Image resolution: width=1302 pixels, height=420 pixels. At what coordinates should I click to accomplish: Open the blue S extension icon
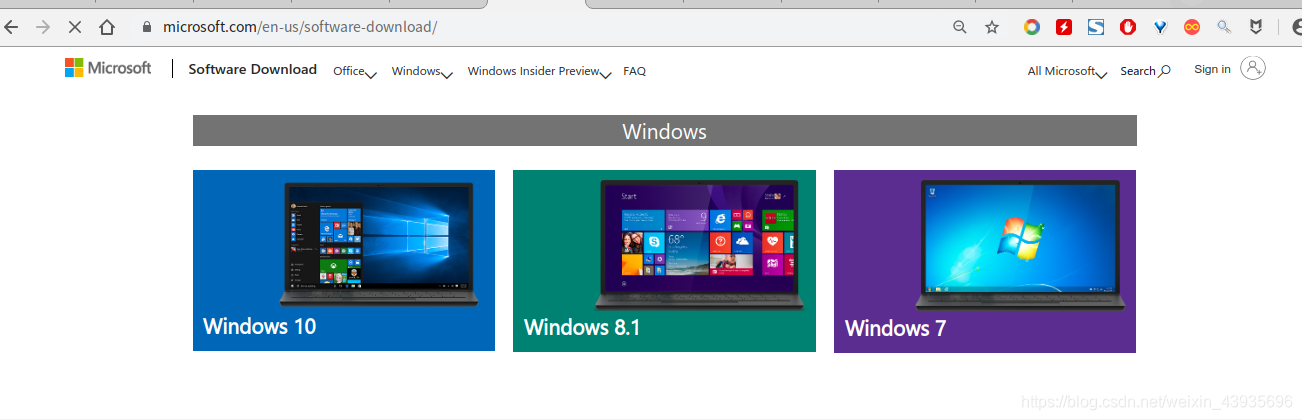[x=1096, y=27]
